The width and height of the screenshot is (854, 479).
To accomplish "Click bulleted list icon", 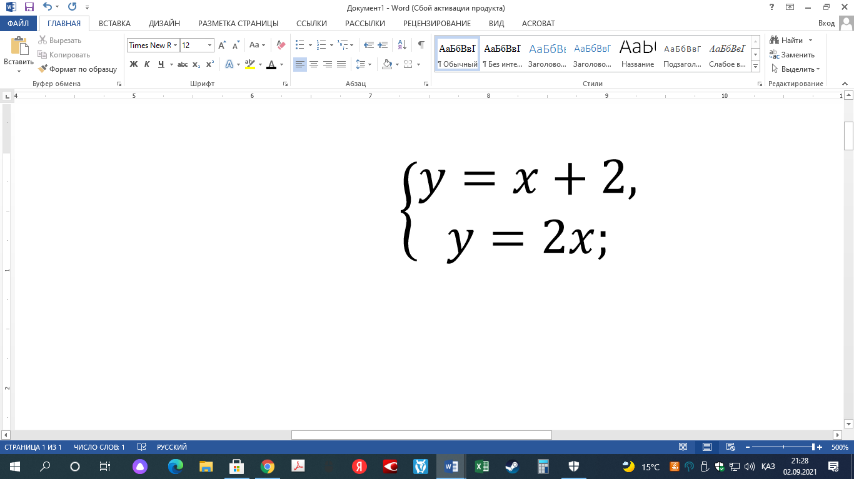I will coord(300,45).
